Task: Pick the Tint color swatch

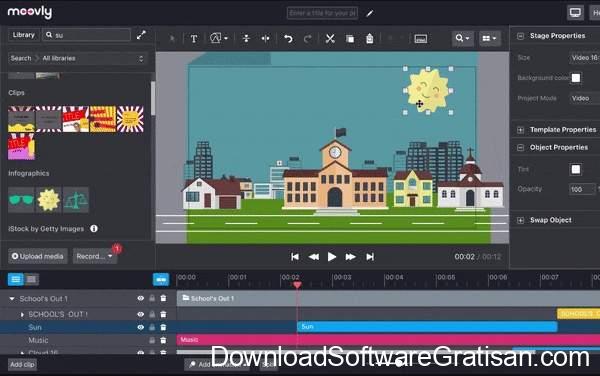Action: coord(576,169)
